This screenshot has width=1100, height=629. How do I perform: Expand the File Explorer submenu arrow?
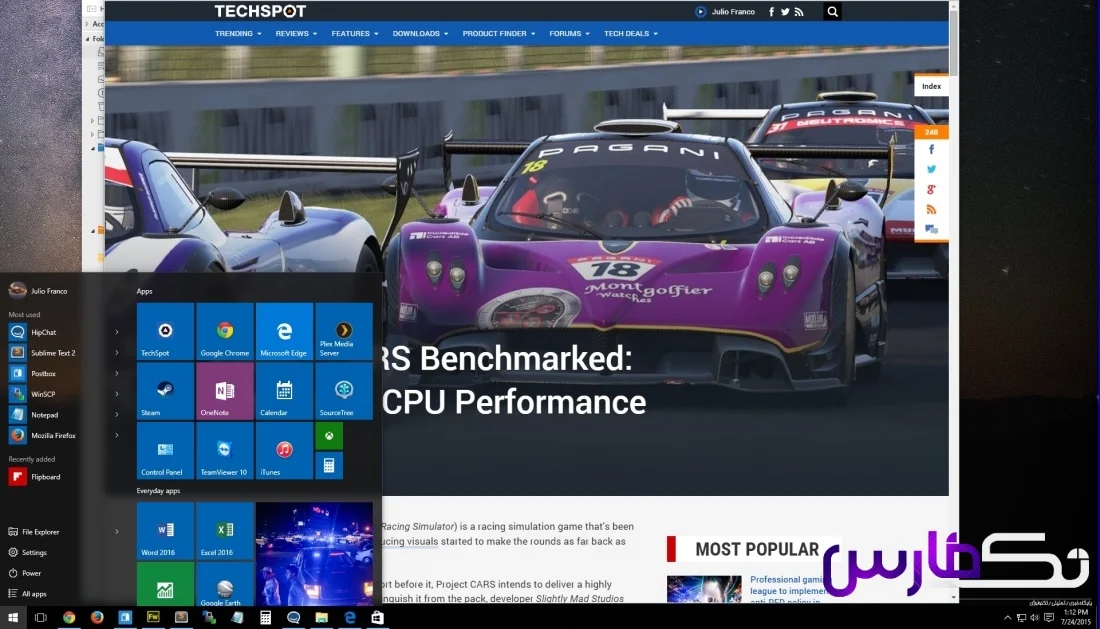click(116, 532)
